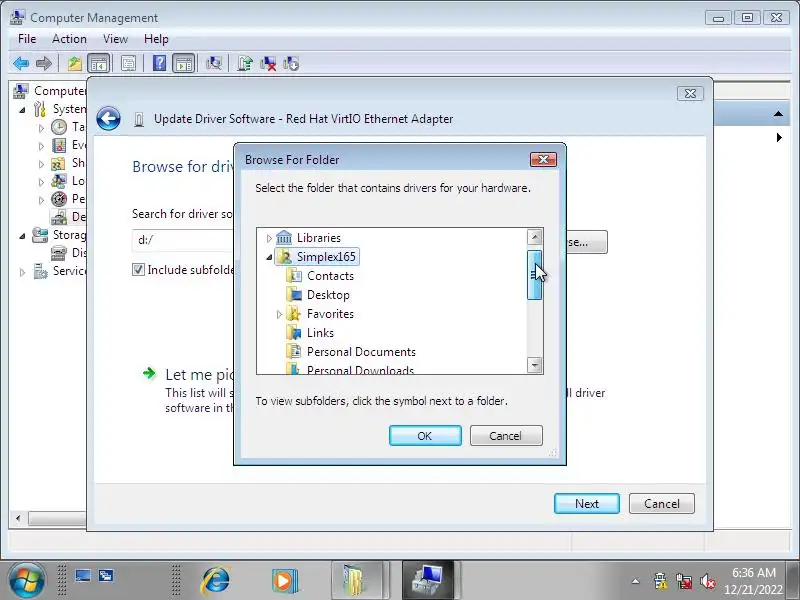Click the Computer Management taskbar button
This screenshot has height=600, width=800.
pyautogui.click(x=428, y=580)
